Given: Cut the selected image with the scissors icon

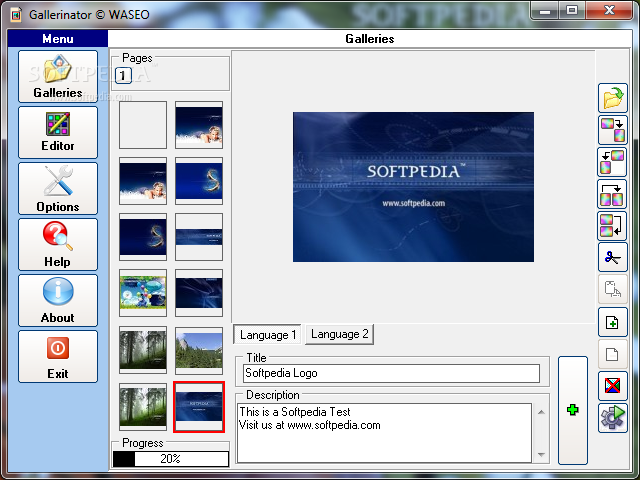Looking at the screenshot, I should [x=613, y=258].
